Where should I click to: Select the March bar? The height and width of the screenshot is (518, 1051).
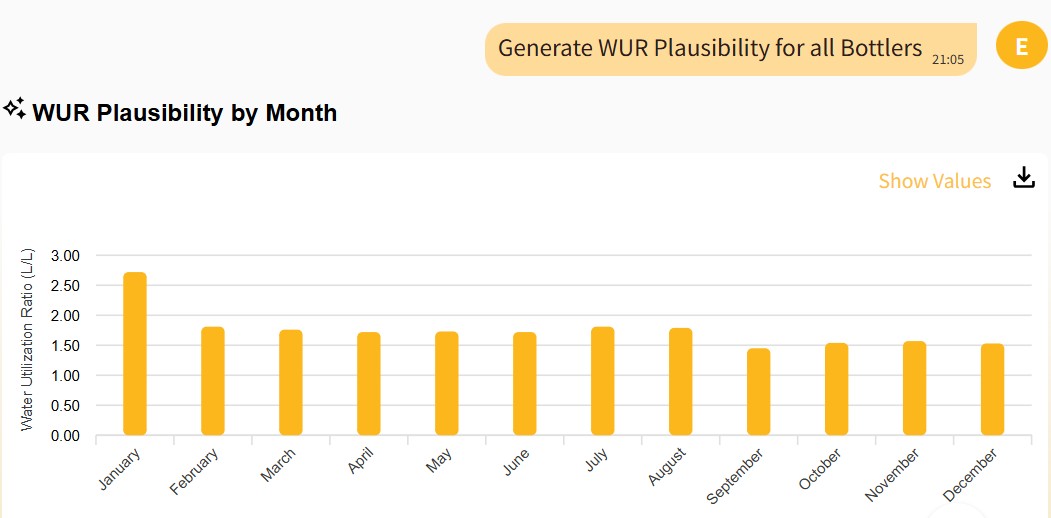[291, 382]
